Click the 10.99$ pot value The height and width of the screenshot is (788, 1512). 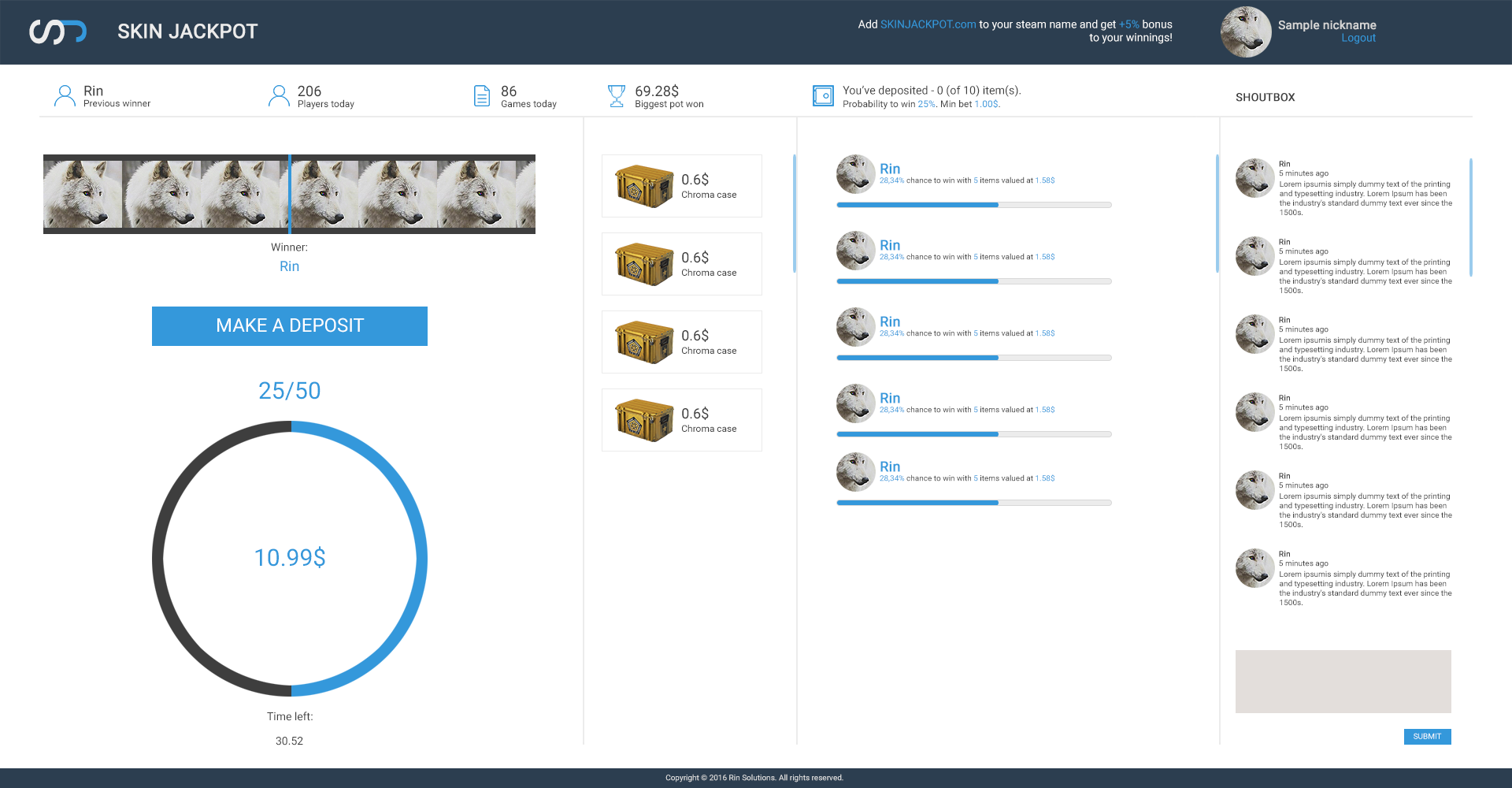(x=290, y=558)
